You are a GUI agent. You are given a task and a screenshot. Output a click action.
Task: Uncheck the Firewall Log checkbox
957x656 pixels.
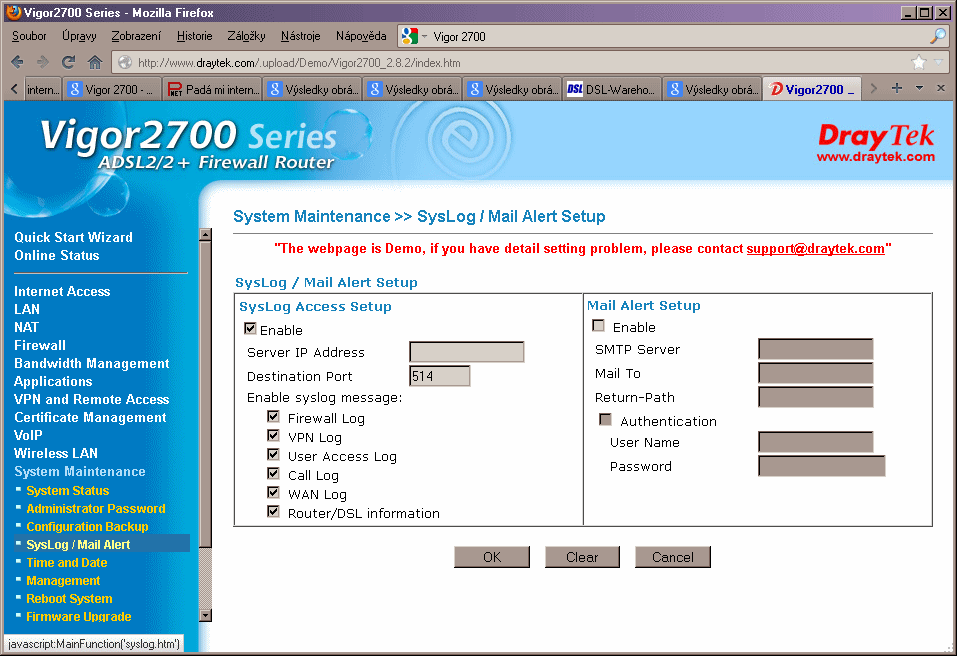click(273, 416)
